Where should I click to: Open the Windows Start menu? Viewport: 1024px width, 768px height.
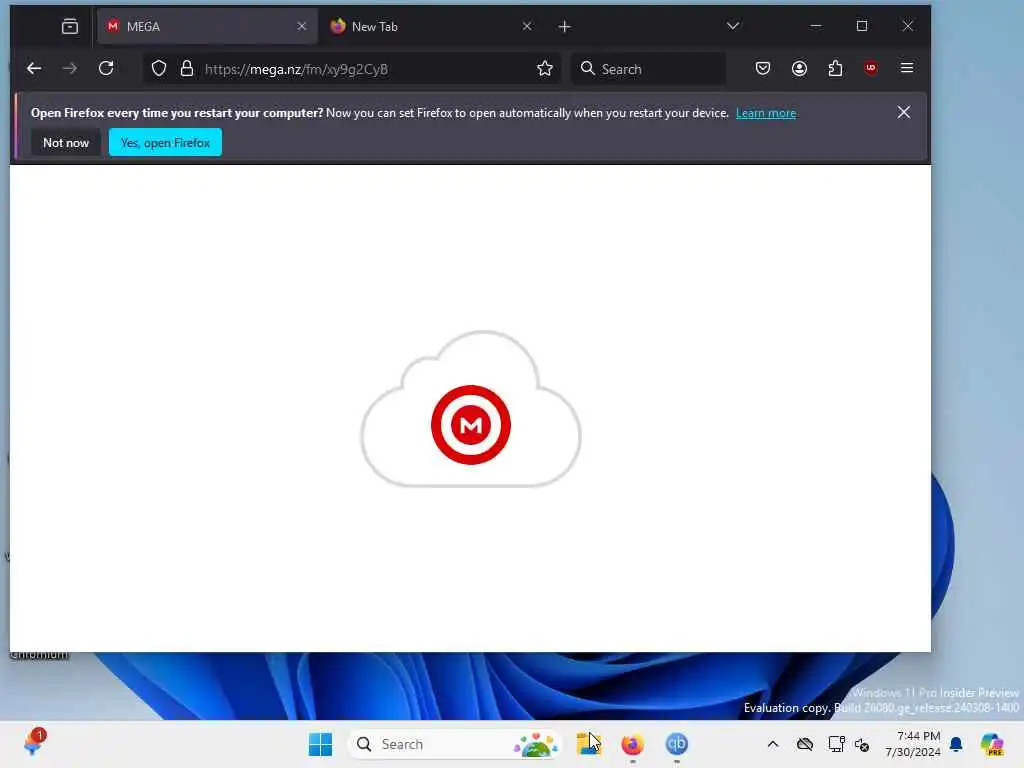pos(320,744)
